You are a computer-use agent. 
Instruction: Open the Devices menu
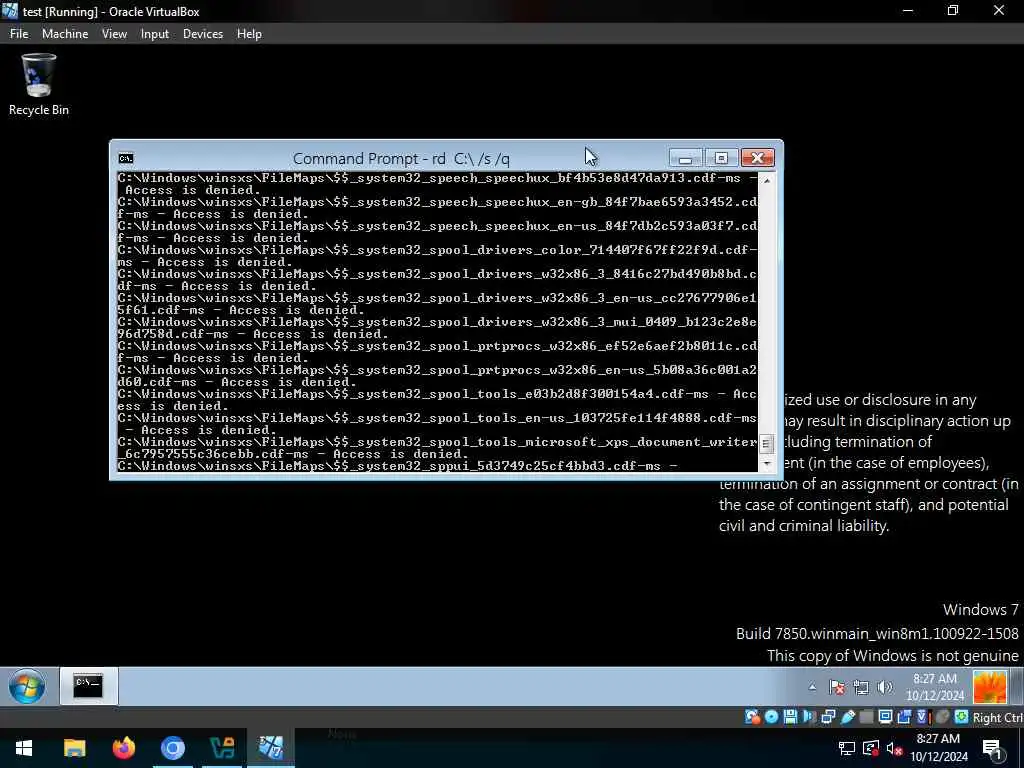click(x=203, y=34)
